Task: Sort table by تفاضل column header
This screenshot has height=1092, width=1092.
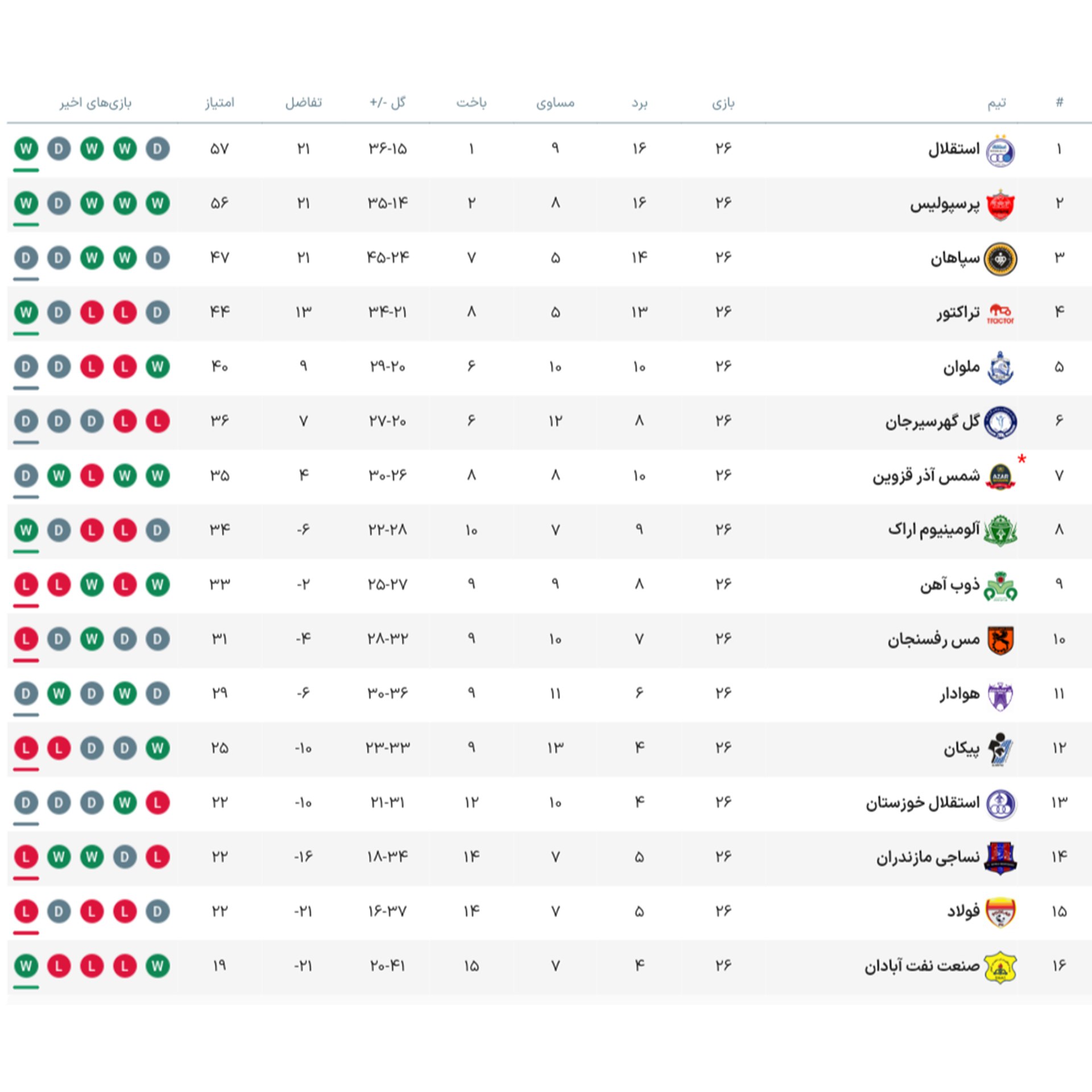Action: 303,102
